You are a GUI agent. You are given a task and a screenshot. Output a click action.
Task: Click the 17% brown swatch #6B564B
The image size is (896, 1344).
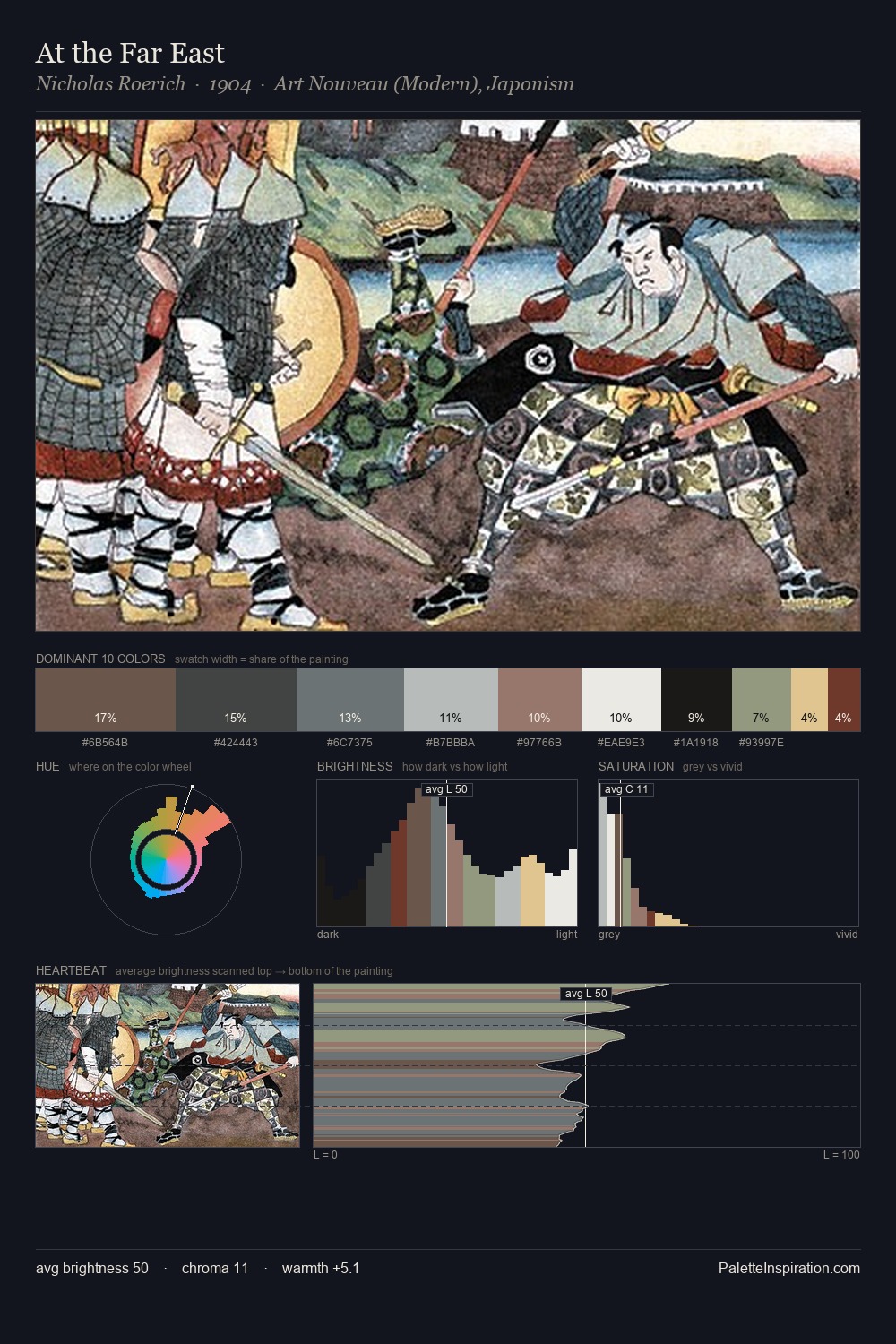tap(106, 700)
